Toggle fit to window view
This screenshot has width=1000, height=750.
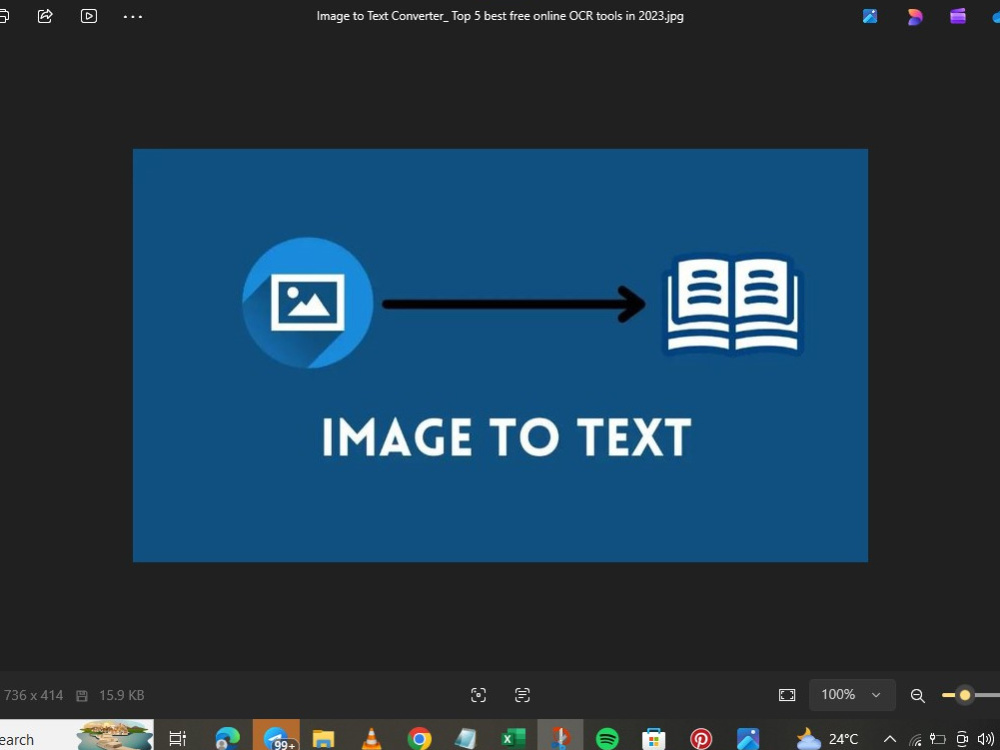pos(787,695)
